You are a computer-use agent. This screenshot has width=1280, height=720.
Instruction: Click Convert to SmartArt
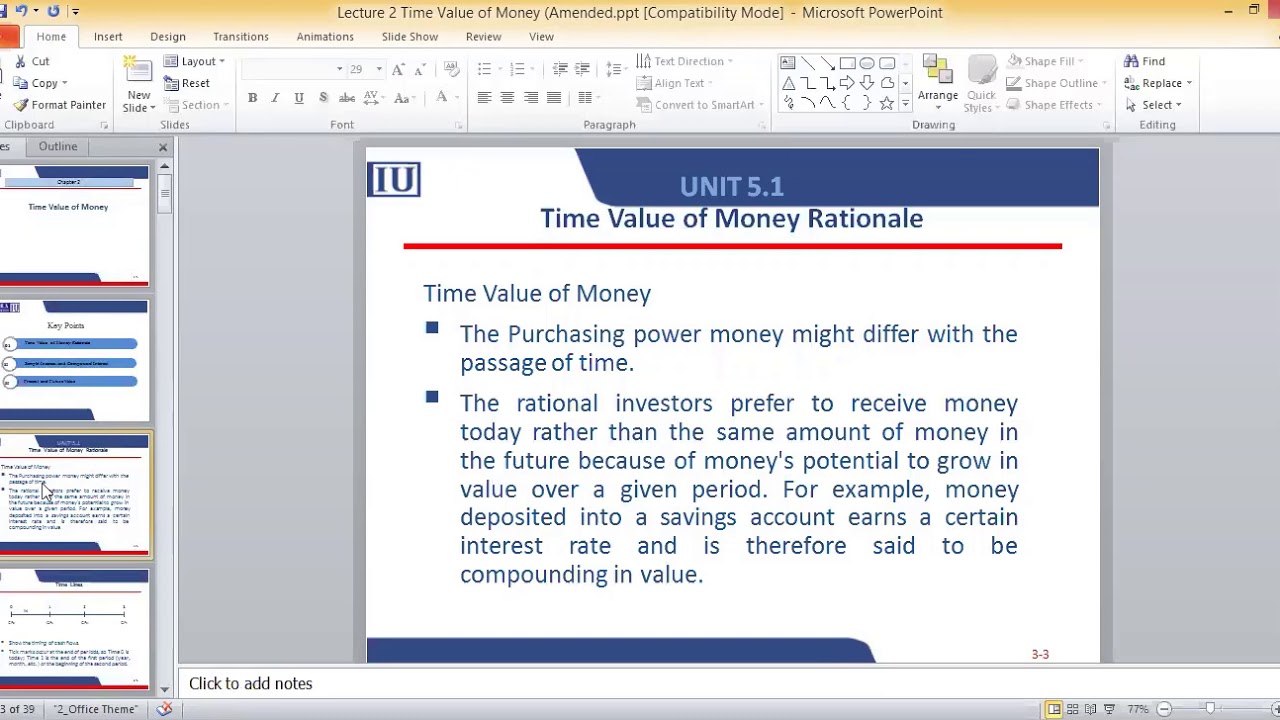click(x=700, y=105)
